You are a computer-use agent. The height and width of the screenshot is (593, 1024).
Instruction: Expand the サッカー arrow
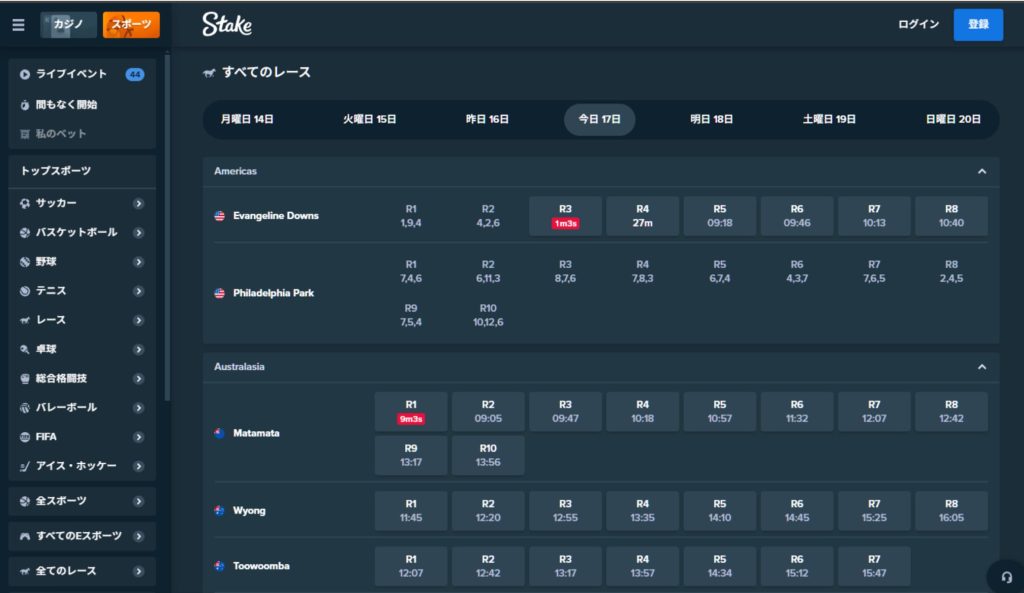click(138, 204)
